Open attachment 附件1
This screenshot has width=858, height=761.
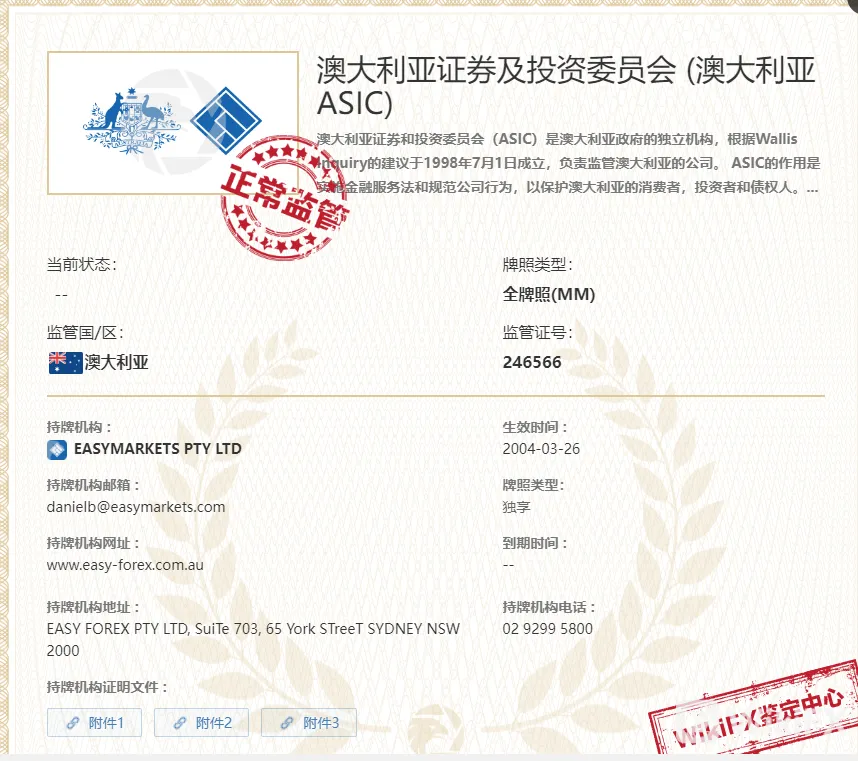(x=94, y=723)
